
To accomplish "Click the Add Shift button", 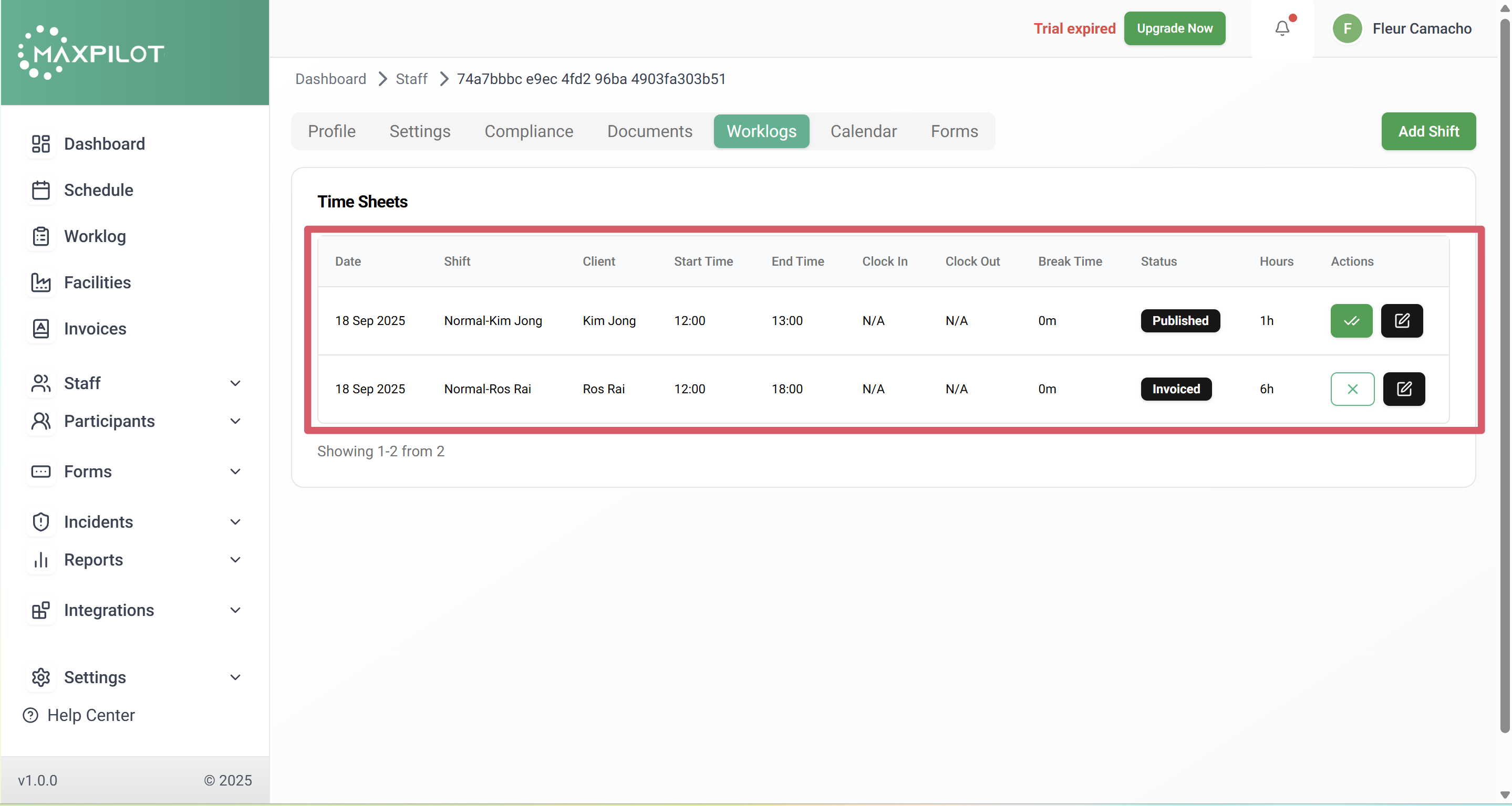I will (1428, 131).
